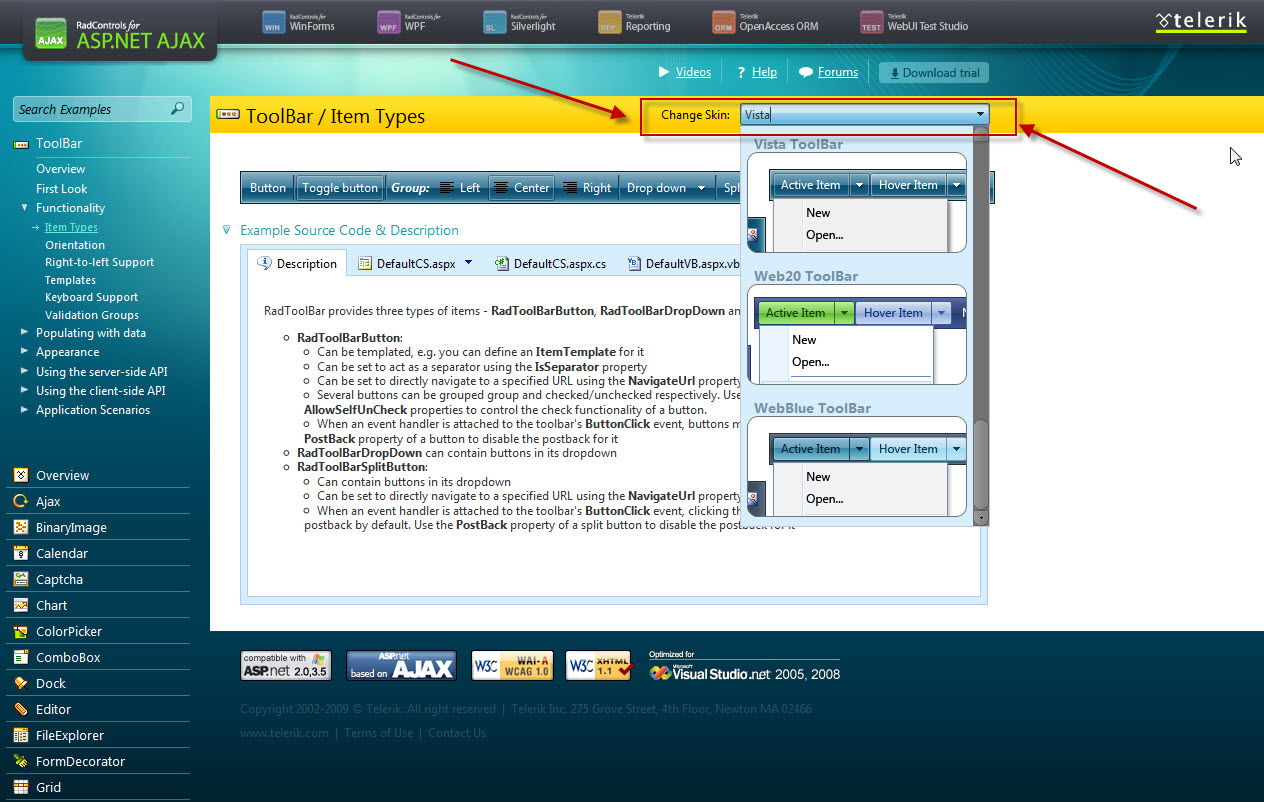The height and width of the screenshot is (802, 1264).
Task: Open the Validation Groups example
Action: 92,315
